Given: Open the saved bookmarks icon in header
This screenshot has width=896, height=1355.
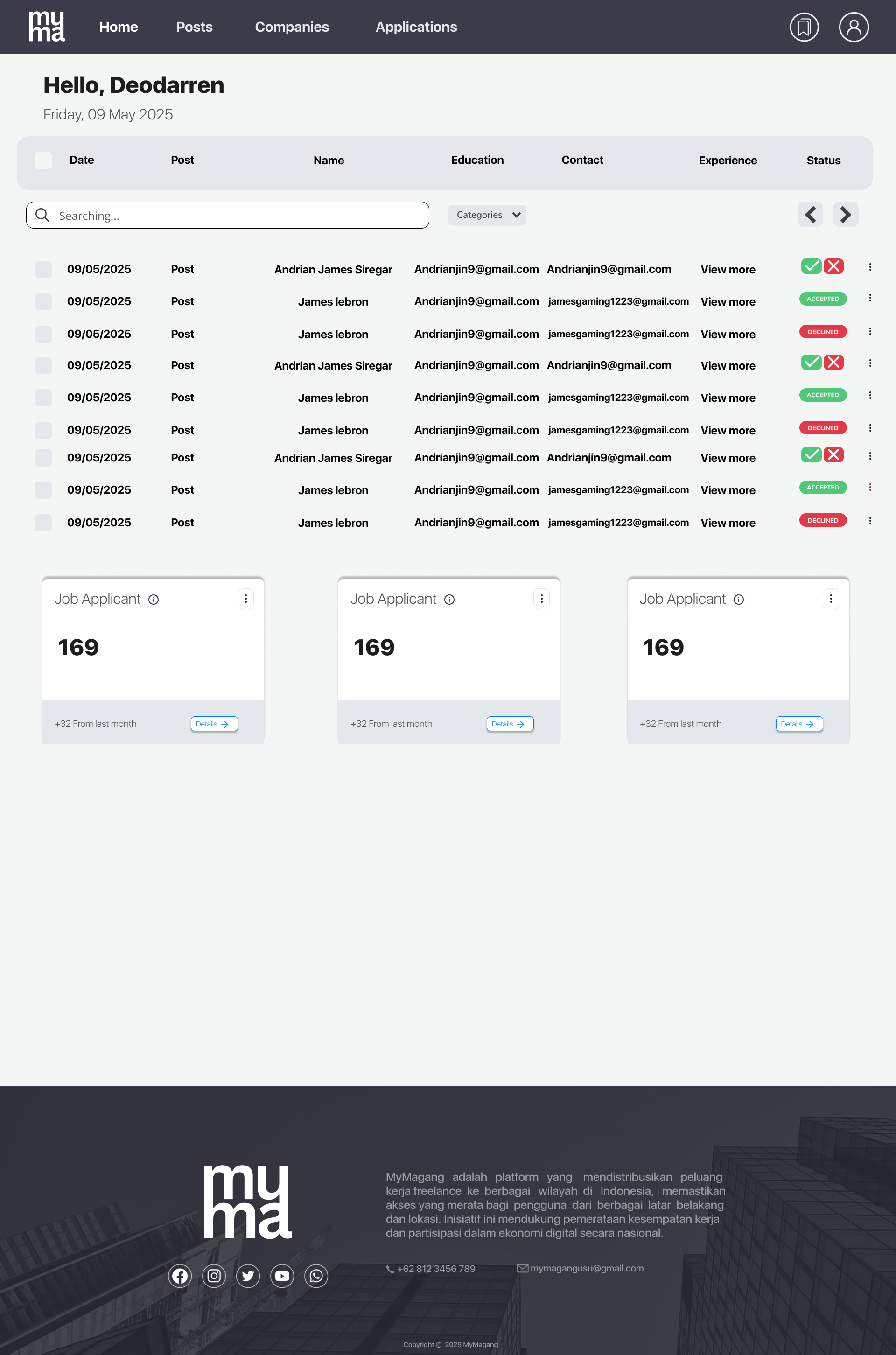Looking at the screenshot, I should pos(804,27).
